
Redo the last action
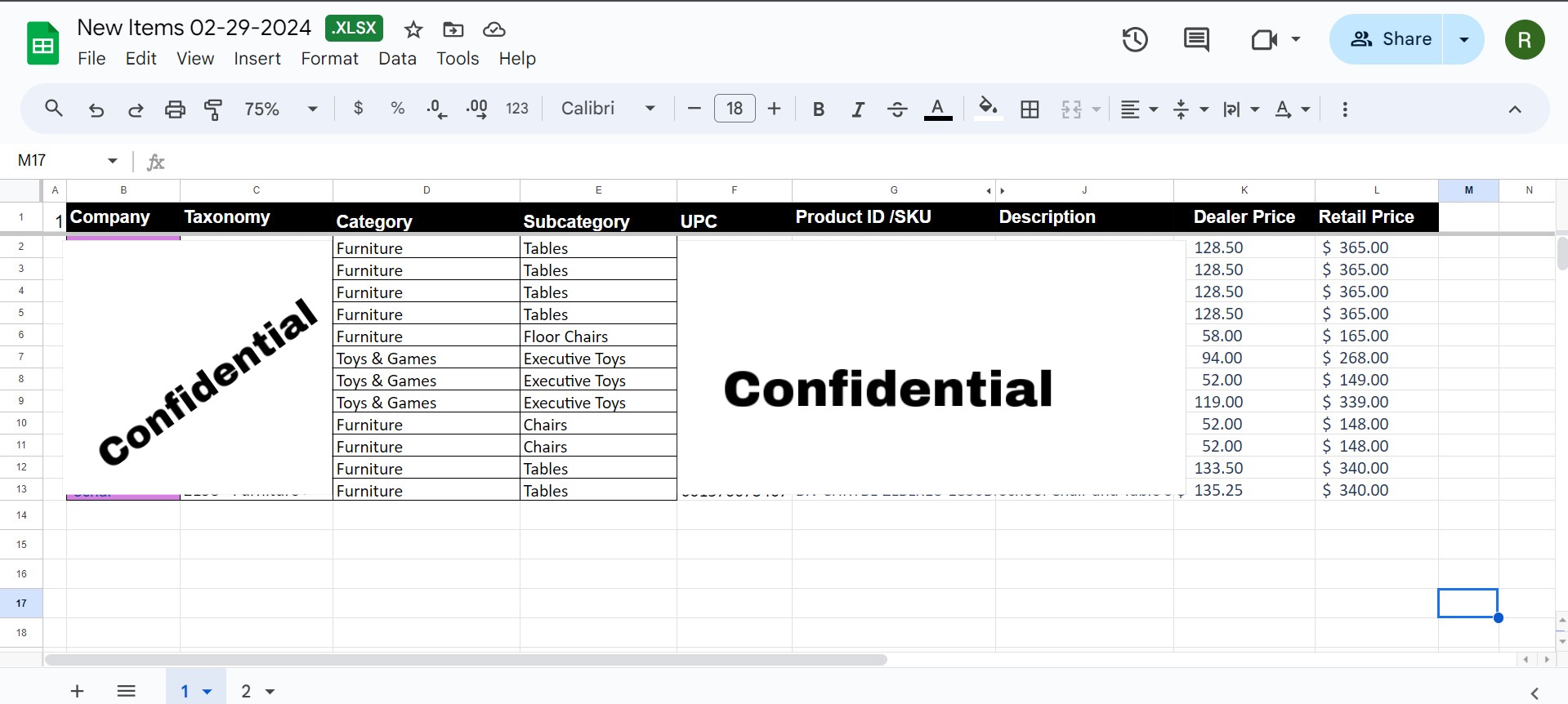136,109
